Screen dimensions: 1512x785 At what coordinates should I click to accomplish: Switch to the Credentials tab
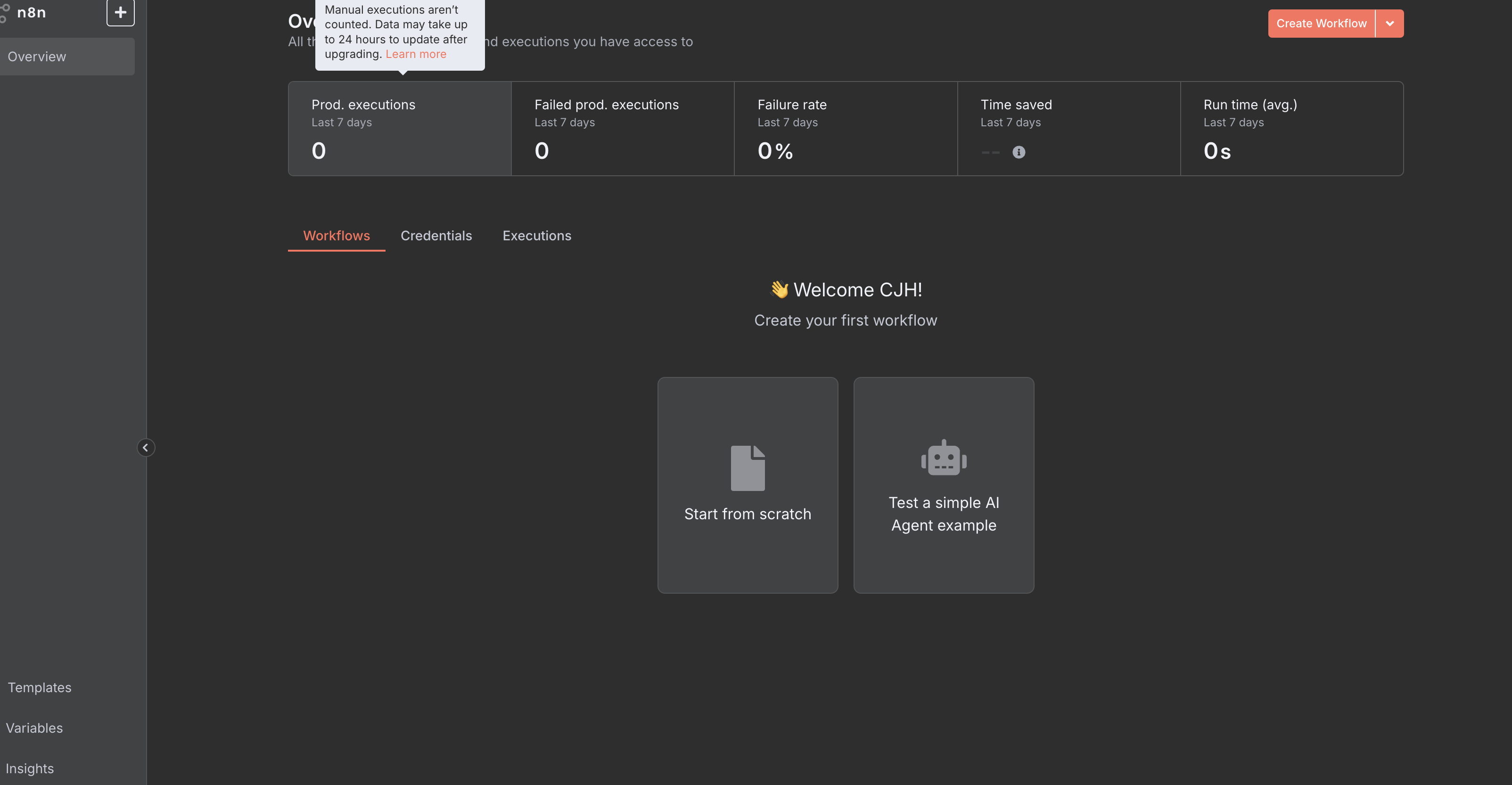pyautogui.click(x=436, y=236)
